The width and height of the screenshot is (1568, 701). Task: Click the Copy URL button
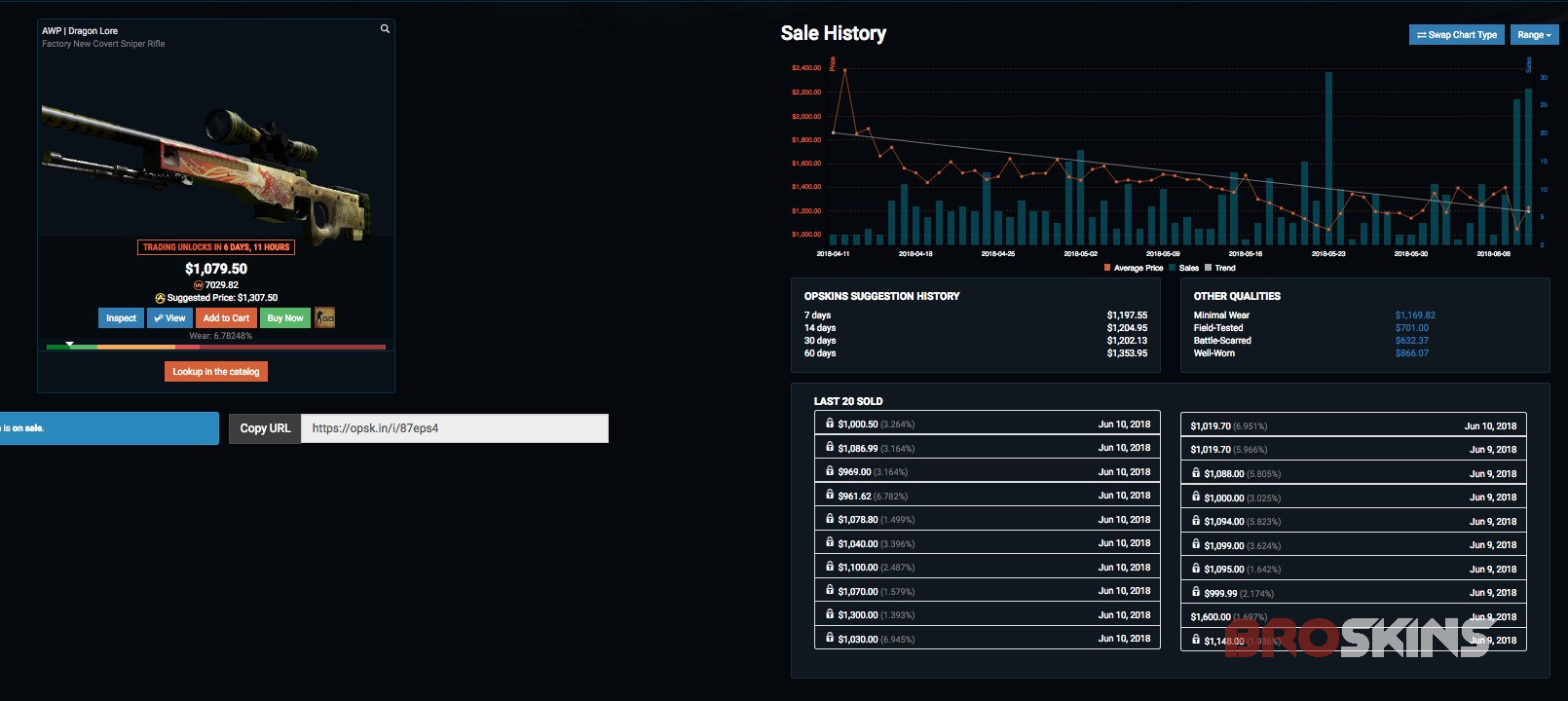(265, 428)
